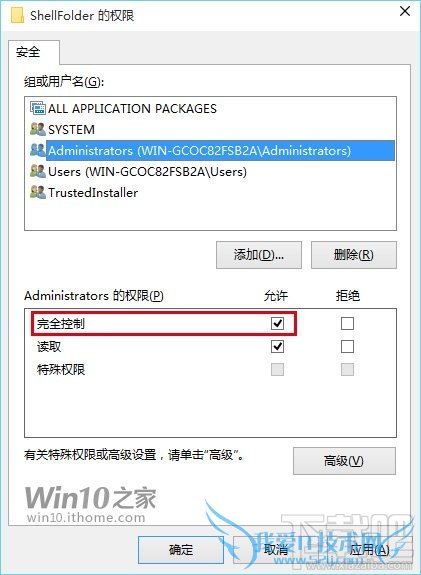421x575 pixels.
Task: Open advanced settings with 高级(V)
Action: click(x=344, y=461)
